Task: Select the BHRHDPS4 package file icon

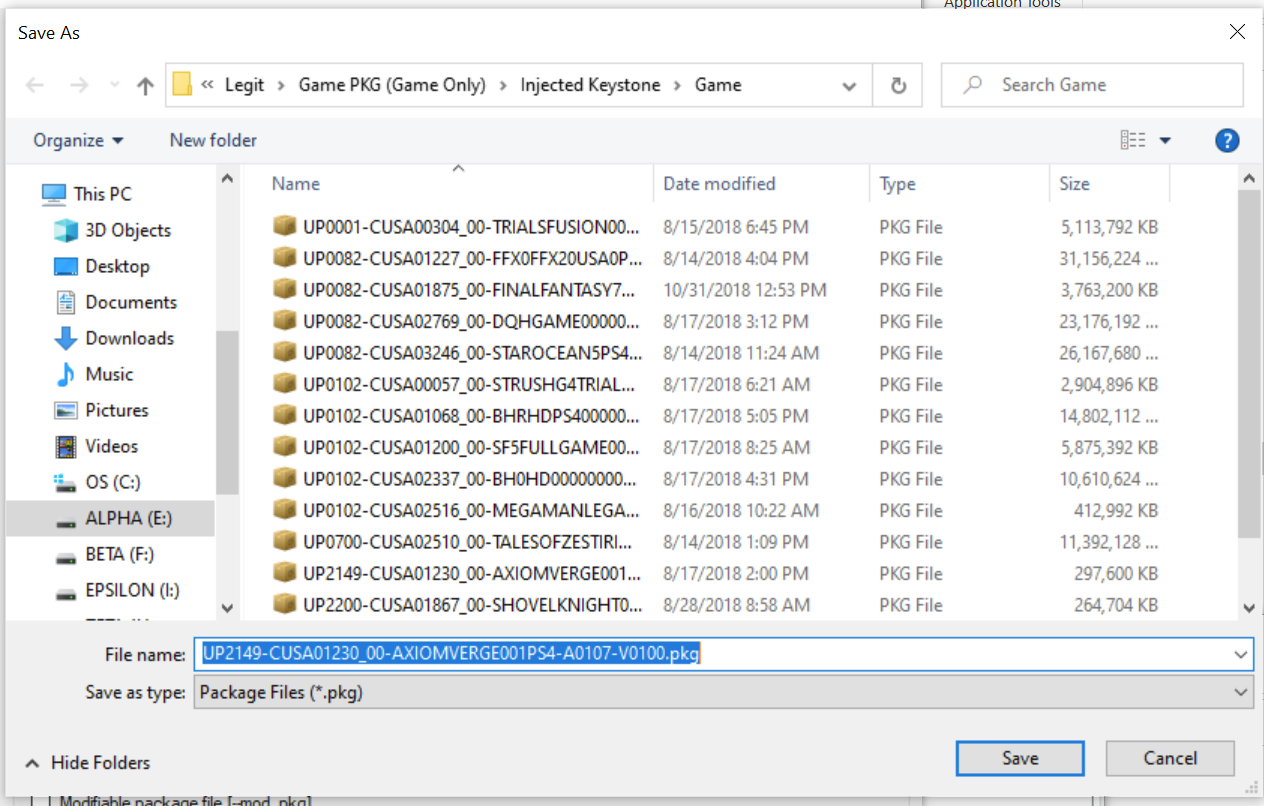Action: point(285,416)
